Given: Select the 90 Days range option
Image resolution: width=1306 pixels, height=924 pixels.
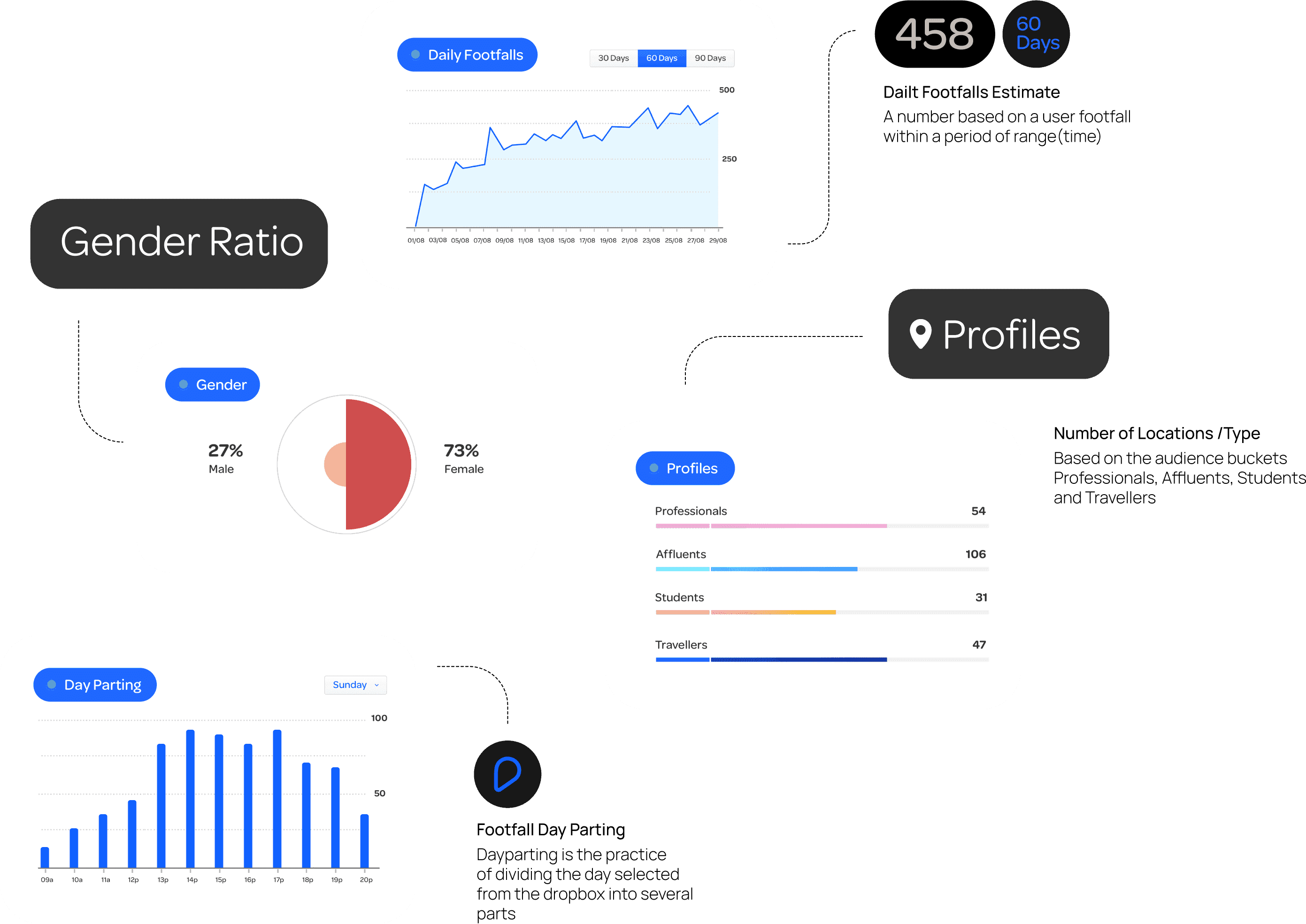Looking at the screenshot, I should click(x=710, y=58).
